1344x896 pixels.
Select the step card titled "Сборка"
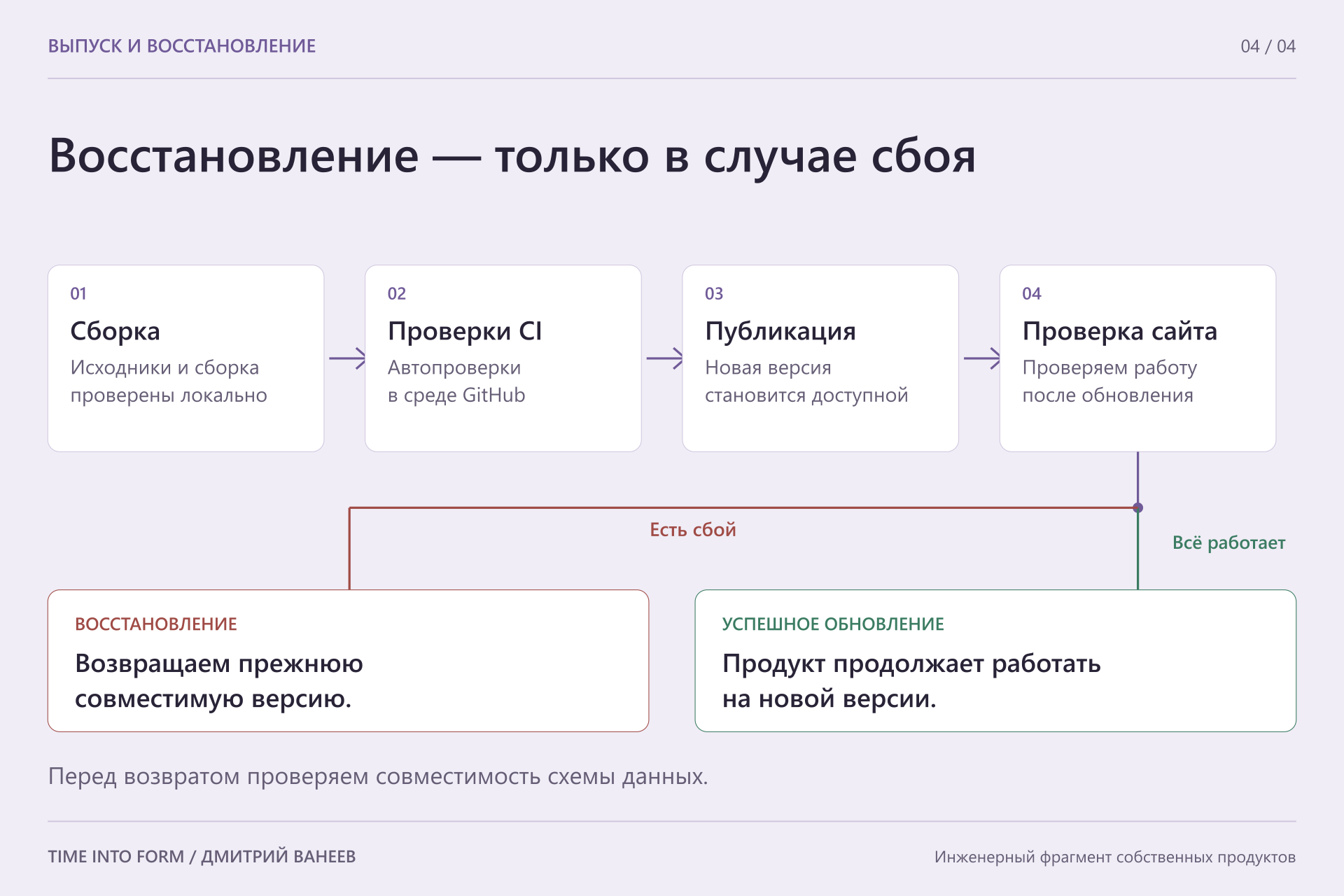[185, 358]
